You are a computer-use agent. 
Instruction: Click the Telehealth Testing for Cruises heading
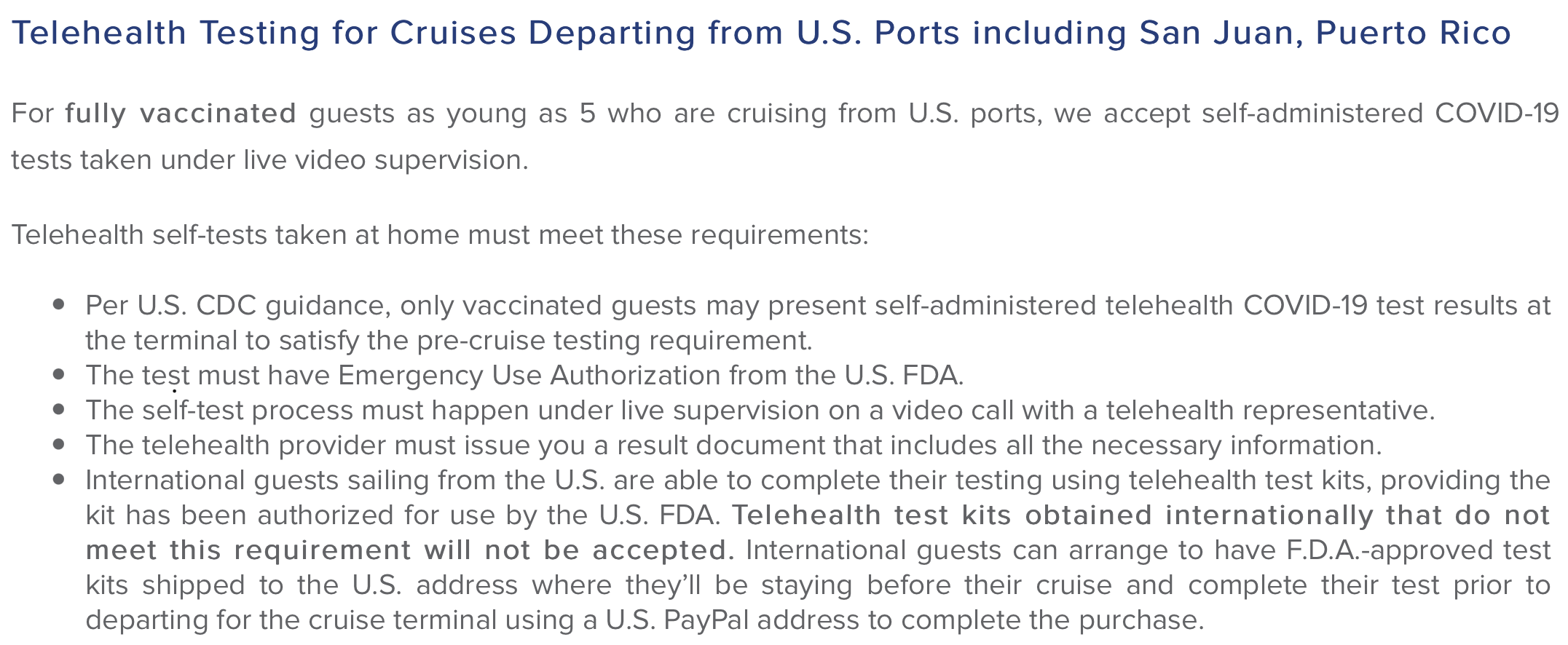762,33
